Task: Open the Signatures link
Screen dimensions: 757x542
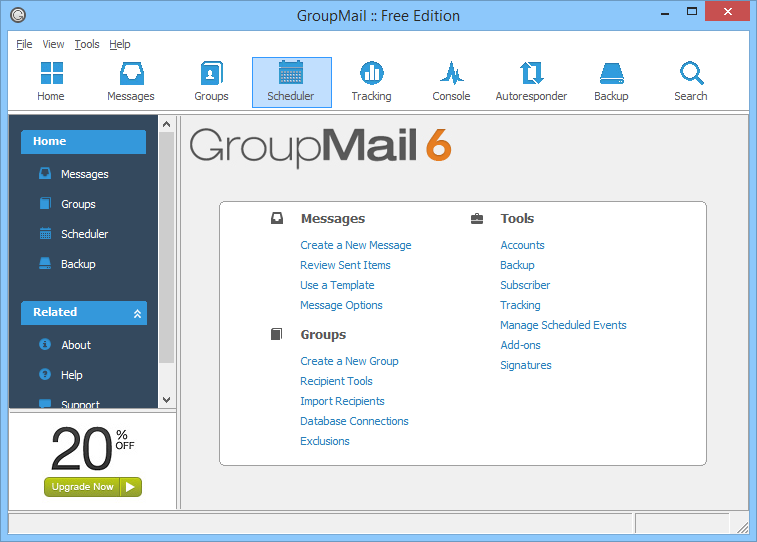Action: [x=526, y=365]
